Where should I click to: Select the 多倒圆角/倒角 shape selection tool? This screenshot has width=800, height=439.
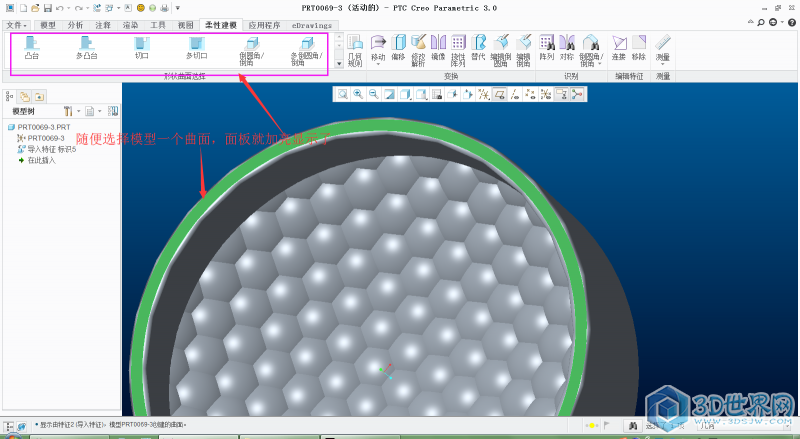[x=306, y=51]
